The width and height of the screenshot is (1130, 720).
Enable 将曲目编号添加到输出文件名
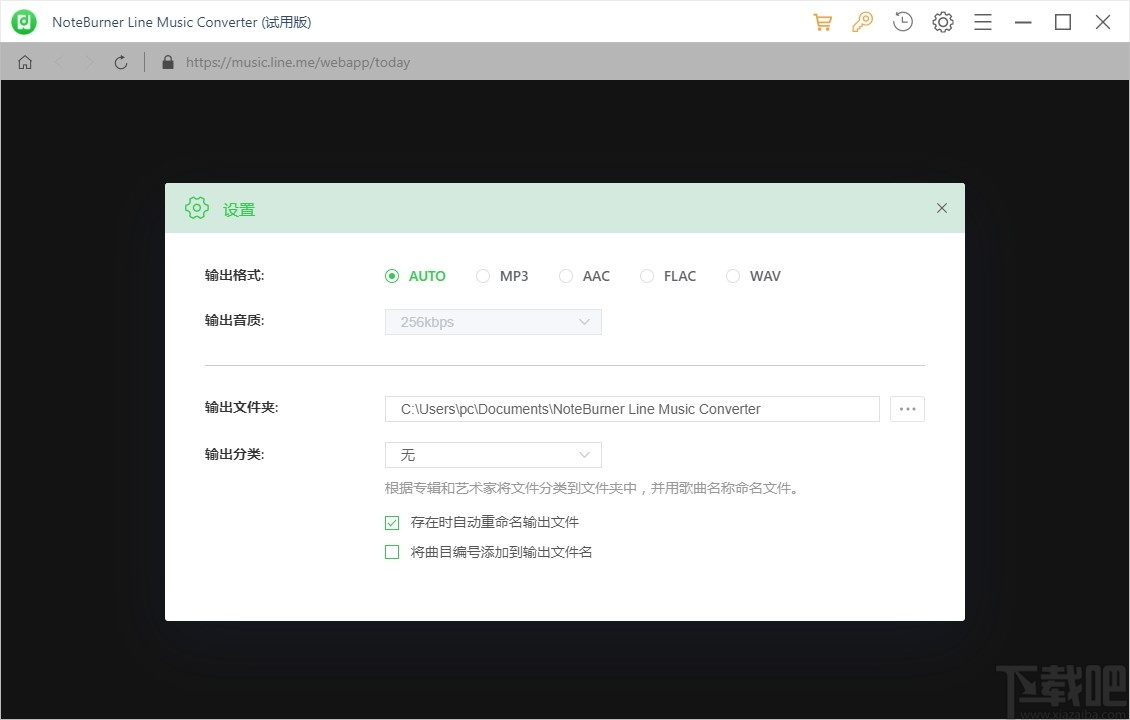coord(392,551)
